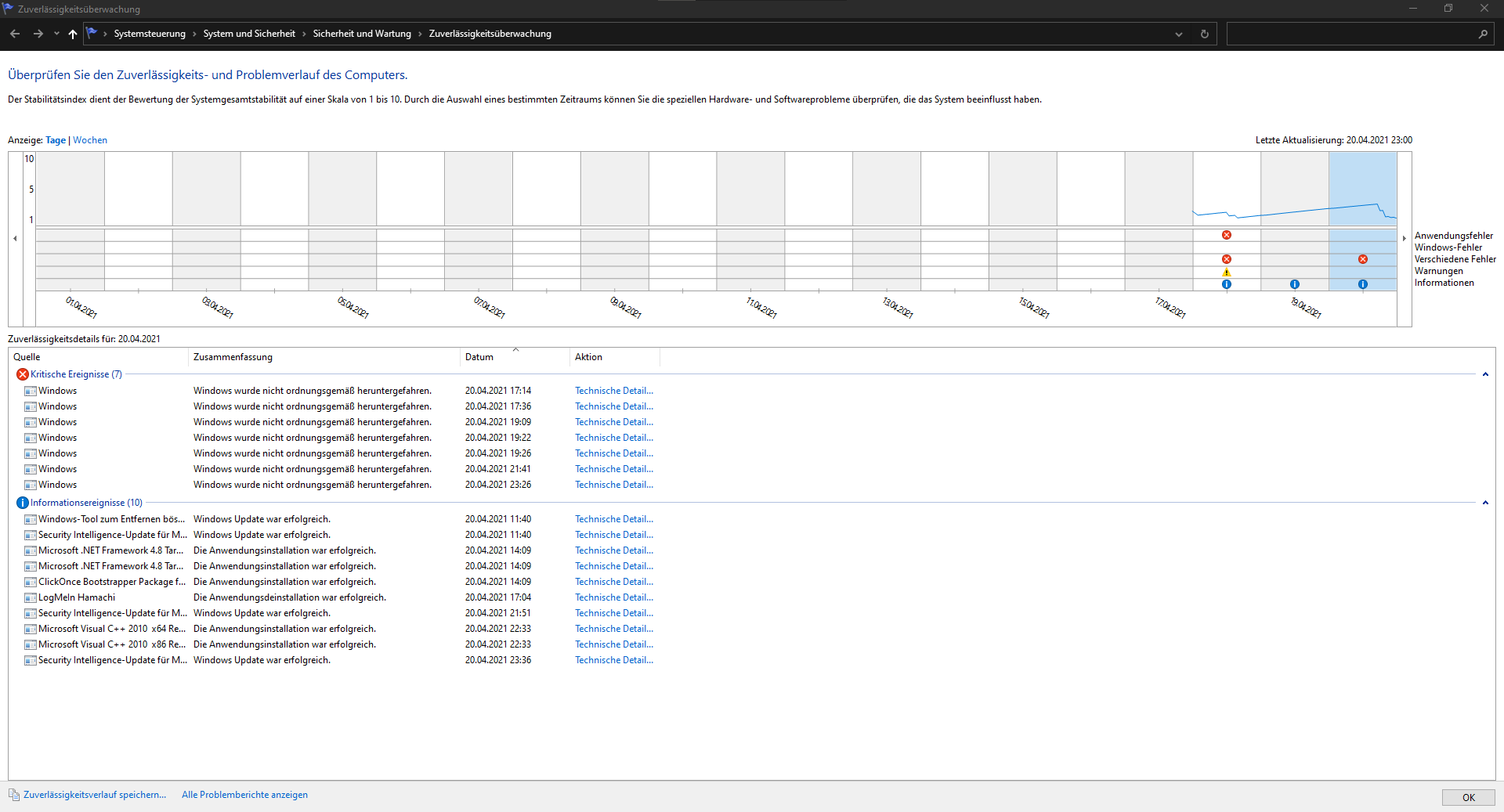This screenshot has width=1504, height=812.
Task: Click the Informationsereignisse blue info icon
Action: pyautogui.click(x=23, y=503)
